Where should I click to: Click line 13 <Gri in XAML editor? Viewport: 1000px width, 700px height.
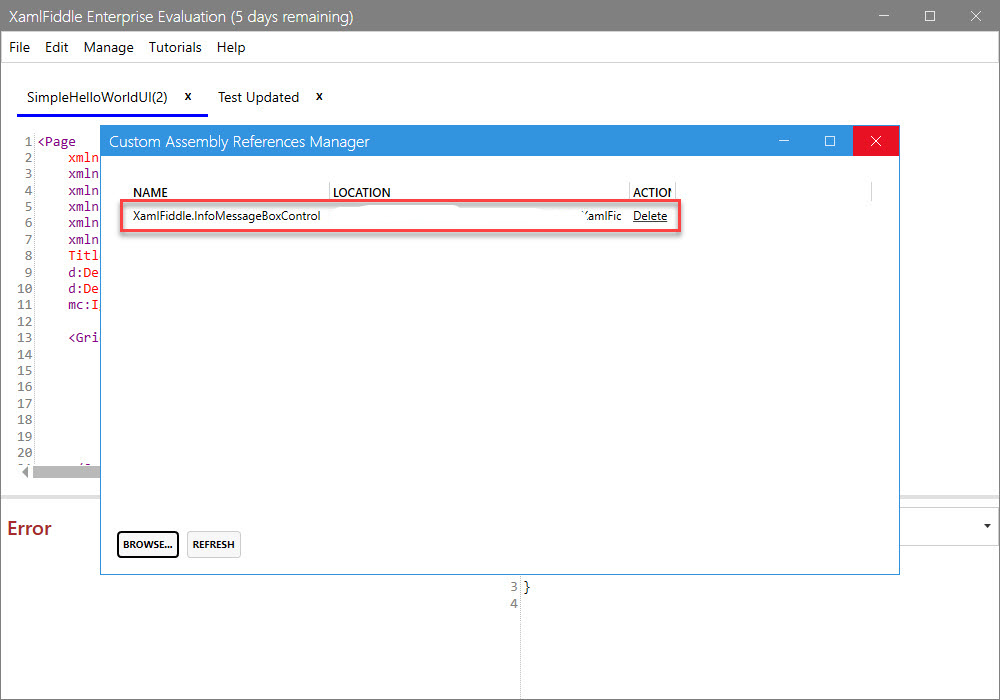click(x=84, y=337)
